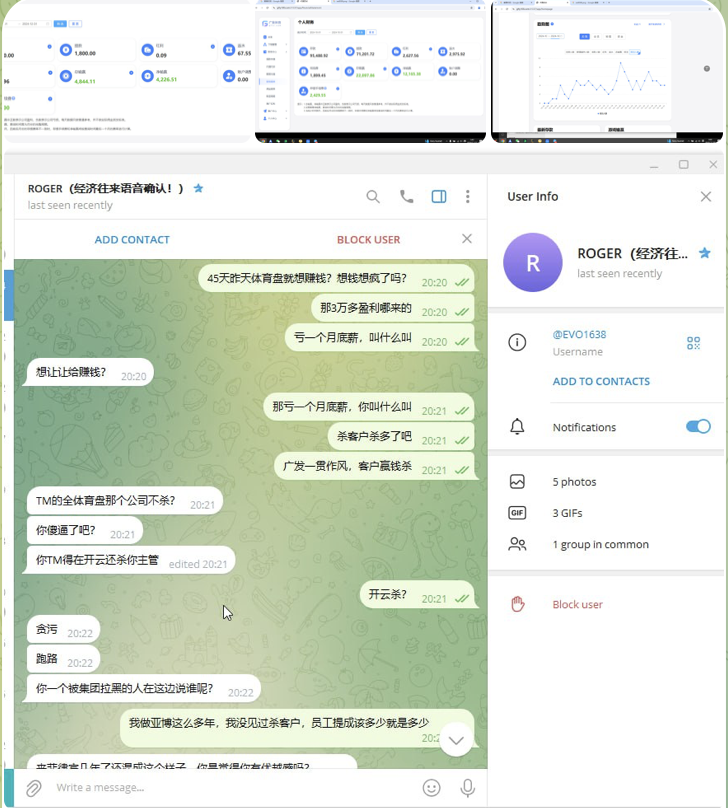This screenshot has width=728, height=808.
Task: Minimize the Telegram window
Action: 654,165
